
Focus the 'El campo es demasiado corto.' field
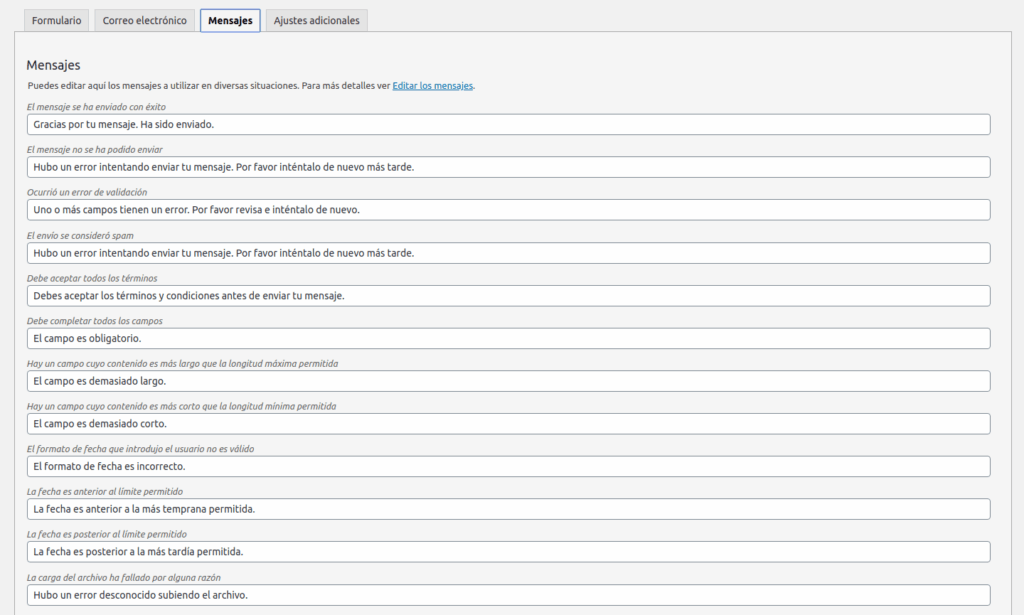508,424
